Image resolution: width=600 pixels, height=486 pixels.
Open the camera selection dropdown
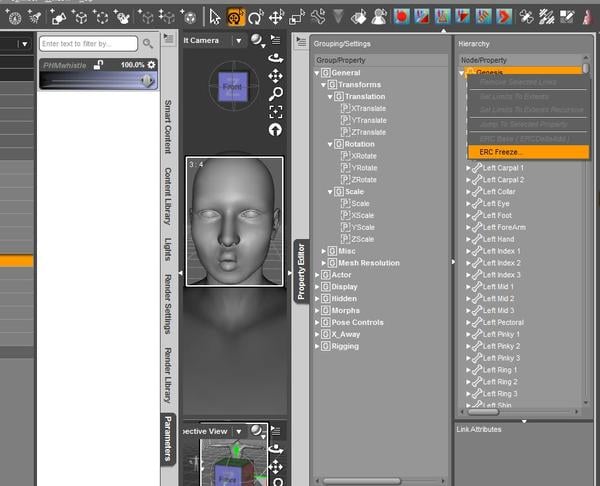click(x=238, y=40)
